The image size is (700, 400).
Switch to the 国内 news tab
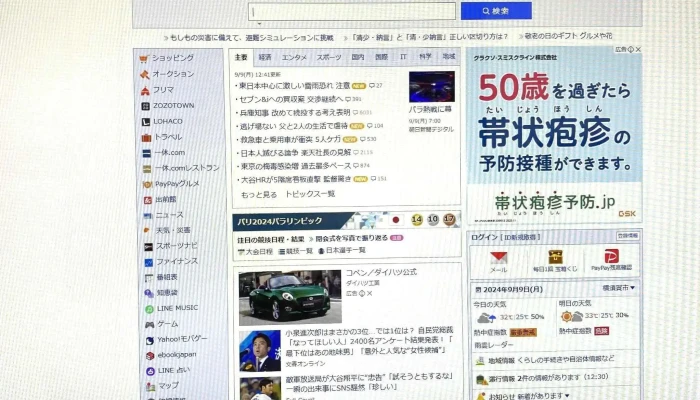[x=358, y=57]
